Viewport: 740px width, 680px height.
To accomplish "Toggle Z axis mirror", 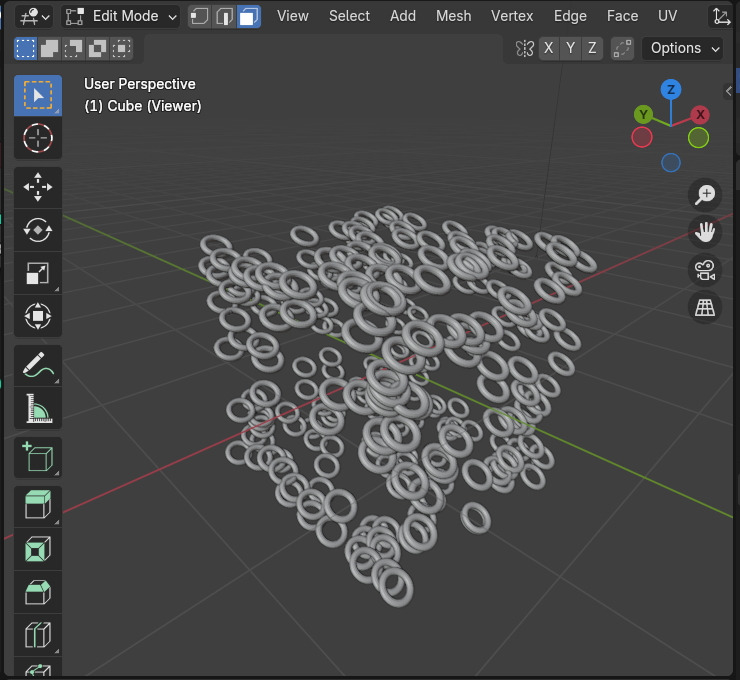I will pos(592,48).
